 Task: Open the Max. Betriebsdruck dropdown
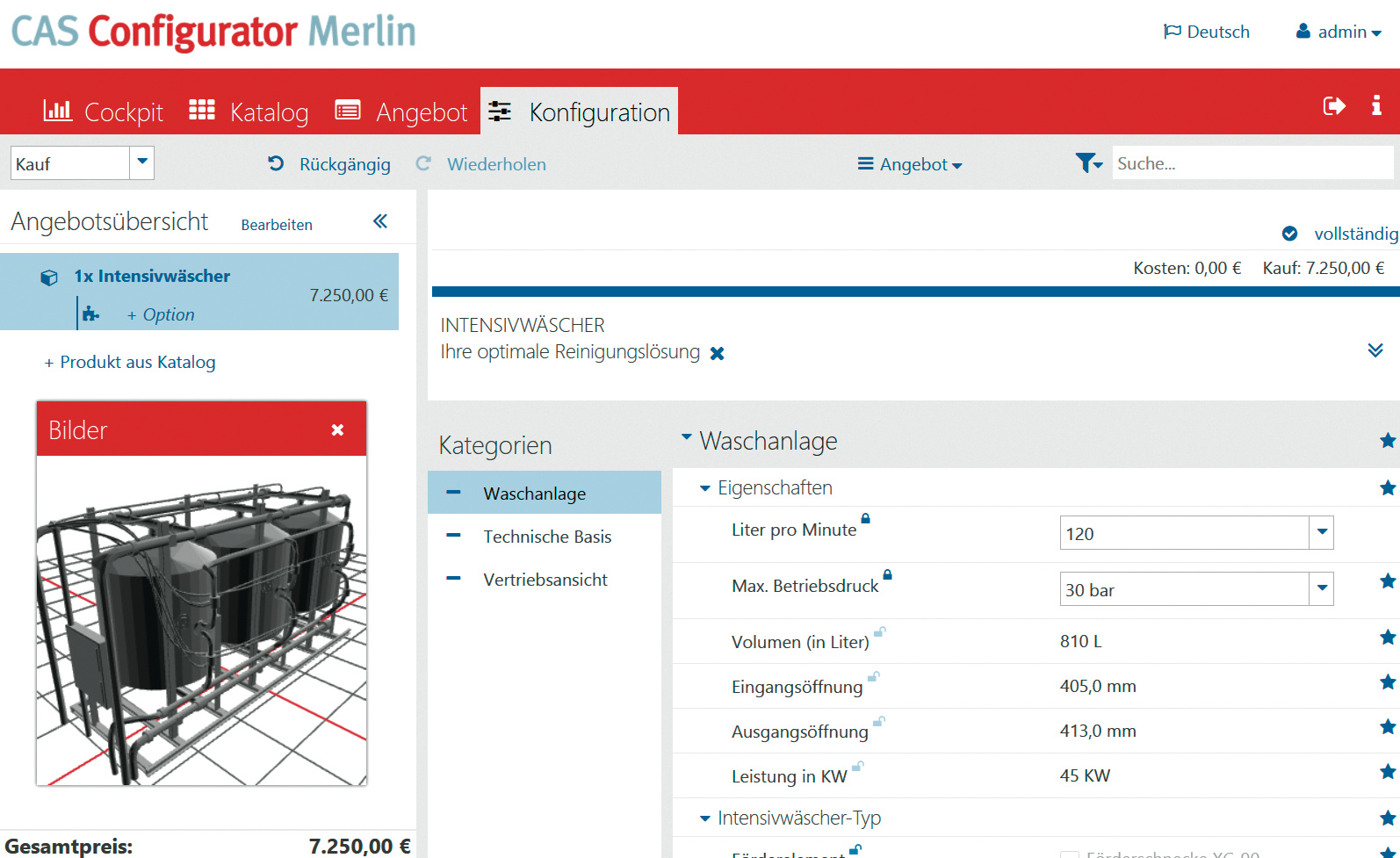point(1321,589)
